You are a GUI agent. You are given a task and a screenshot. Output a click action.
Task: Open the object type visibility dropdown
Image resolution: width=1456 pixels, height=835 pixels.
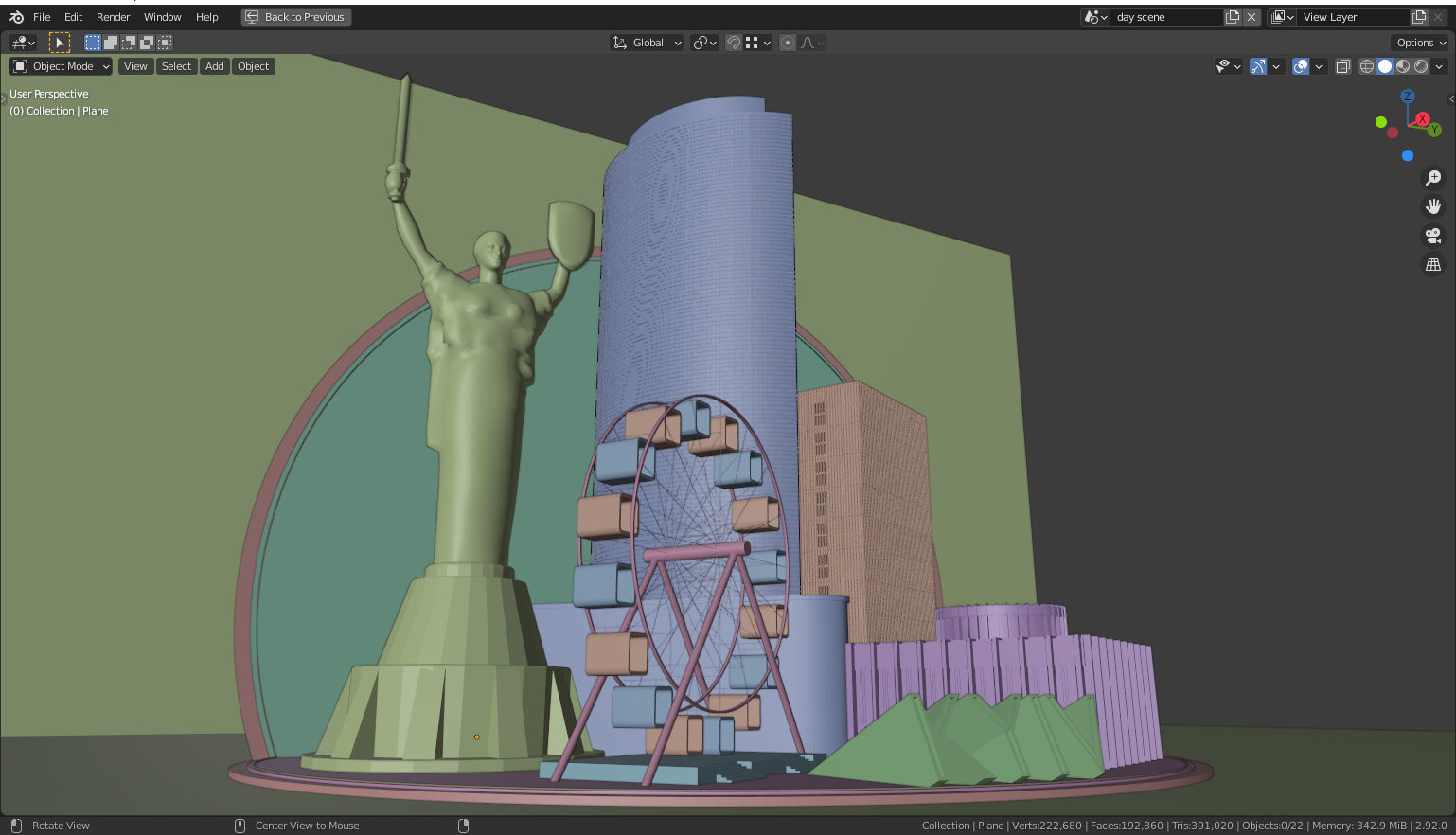point(1228,66)
